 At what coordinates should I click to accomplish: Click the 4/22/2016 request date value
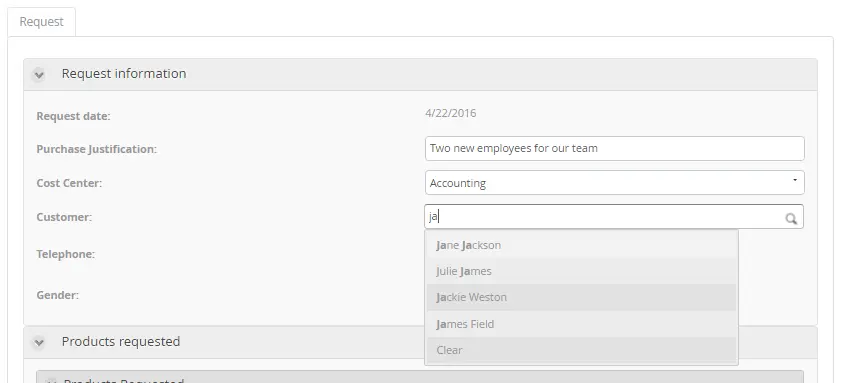click(x=451, y=113)
